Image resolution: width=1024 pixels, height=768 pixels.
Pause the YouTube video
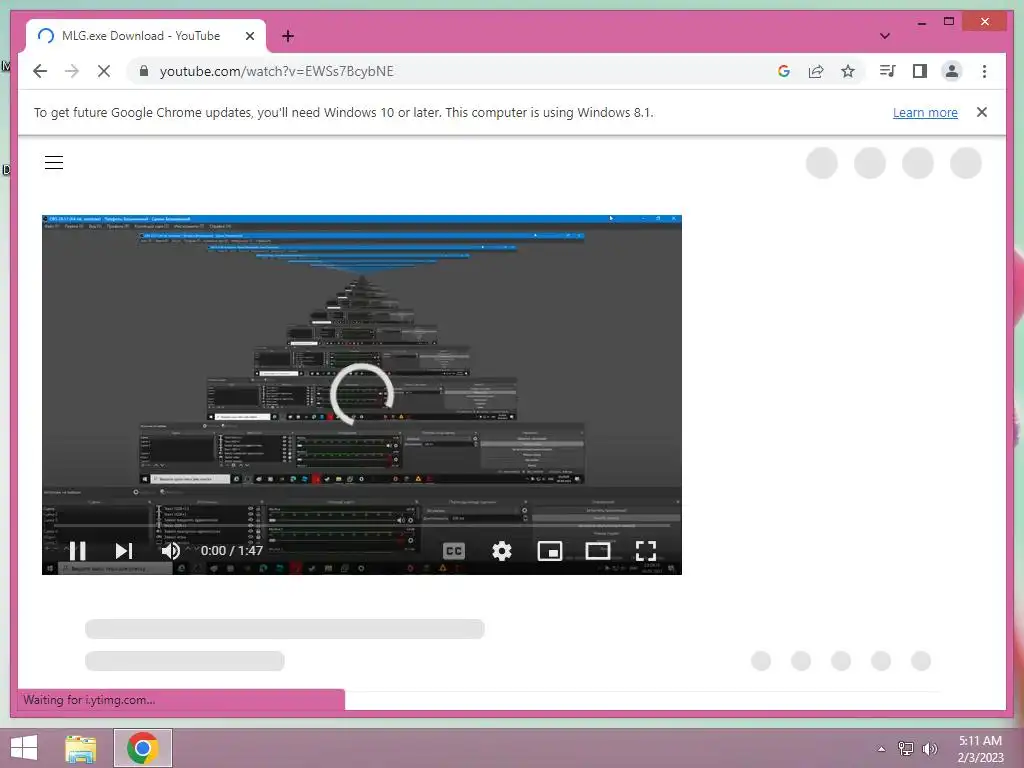coord(78,551)
